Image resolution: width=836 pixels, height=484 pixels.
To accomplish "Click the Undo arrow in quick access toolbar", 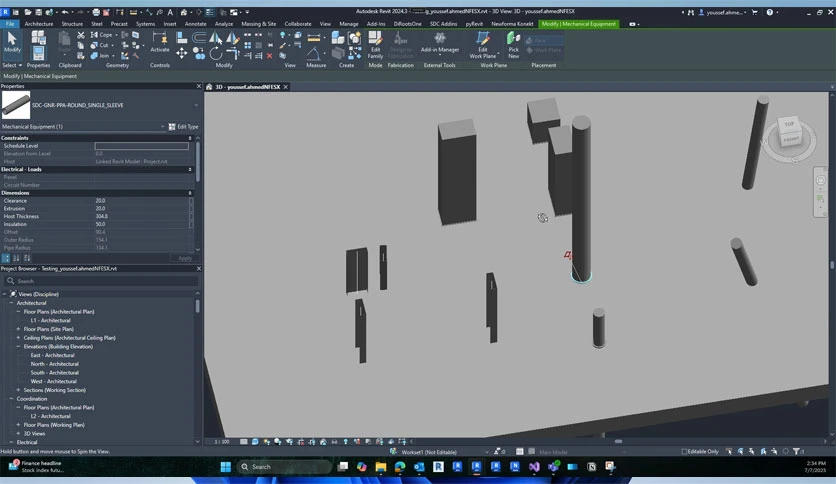I will [x=65, y=12].
